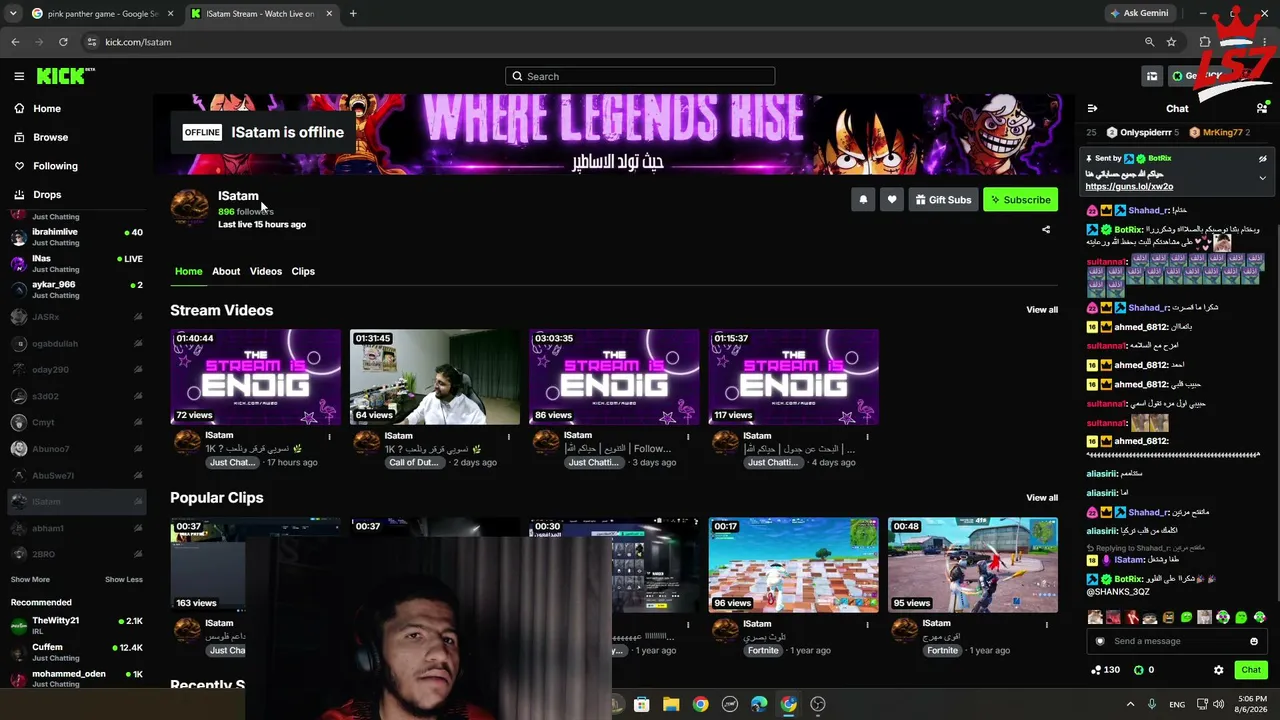Viewport: 1280px width, 720px height.
Task: Open the 96 views Fortnite clip
Action: (794, 565)
